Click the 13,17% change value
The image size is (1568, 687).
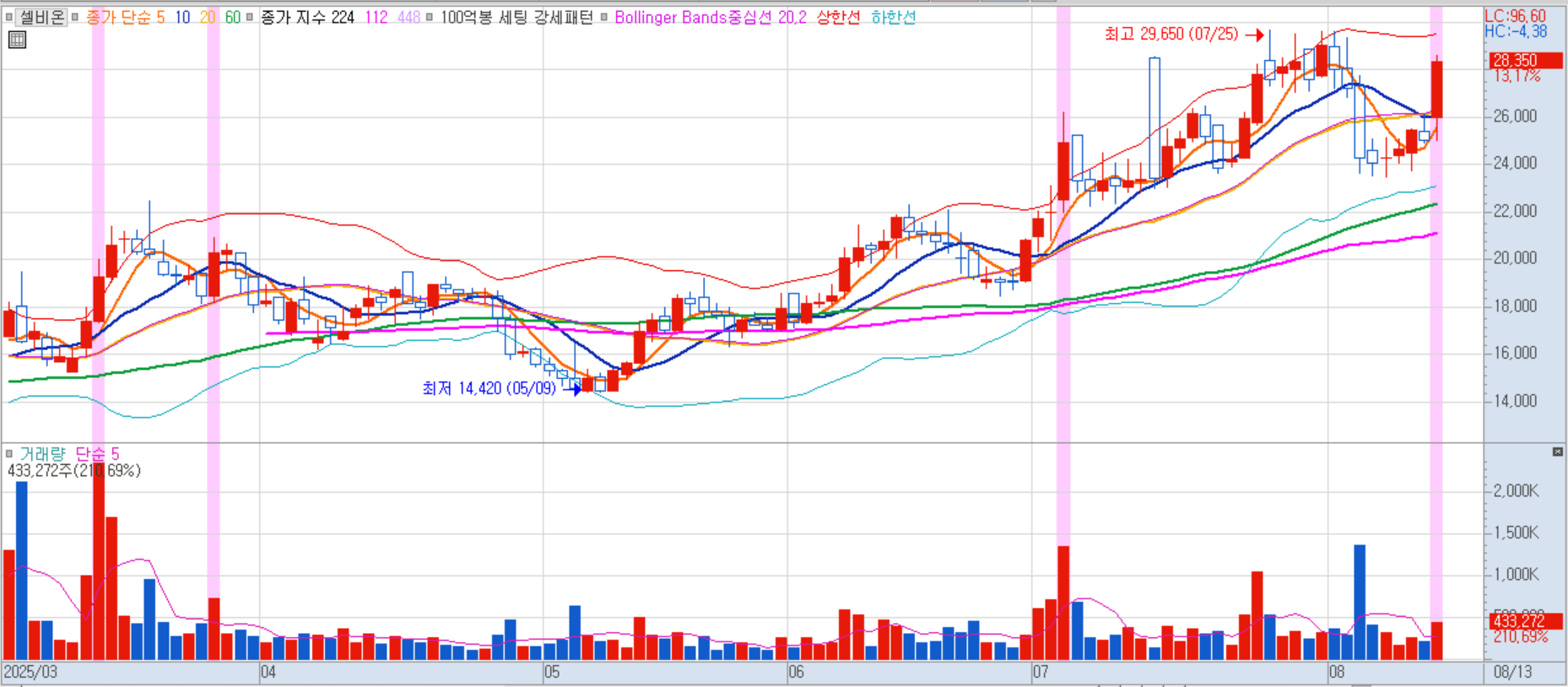click(x=1517, y=76)
